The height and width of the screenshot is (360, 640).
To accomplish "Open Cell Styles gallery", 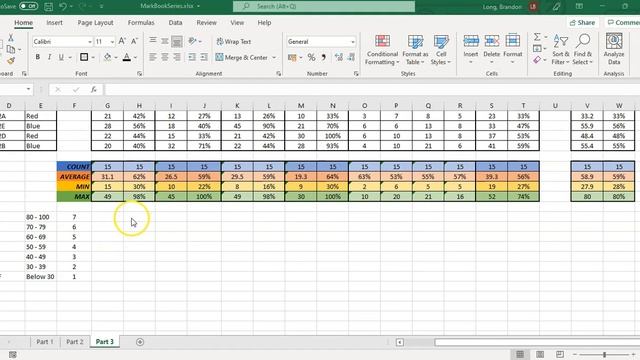I will click(441, 50).
